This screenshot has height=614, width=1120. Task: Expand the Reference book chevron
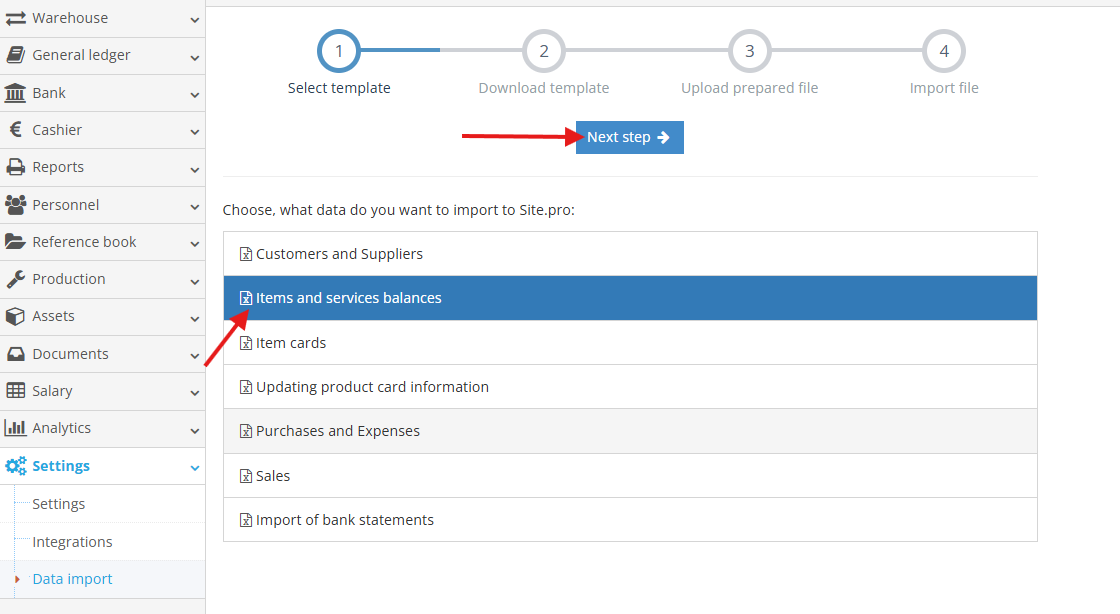pyautogui.click(x=193, y=241)
